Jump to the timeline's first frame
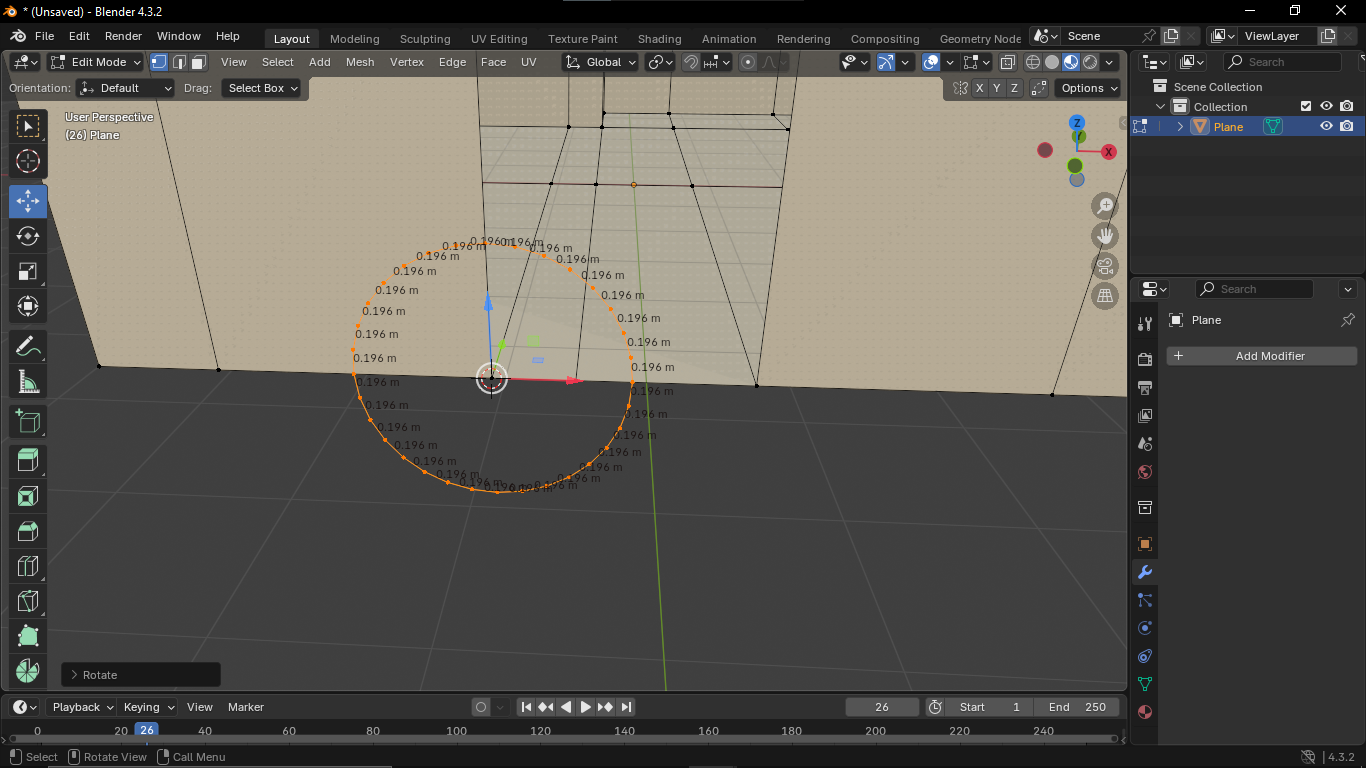The image size is (1366, 768). click(526, 707)
